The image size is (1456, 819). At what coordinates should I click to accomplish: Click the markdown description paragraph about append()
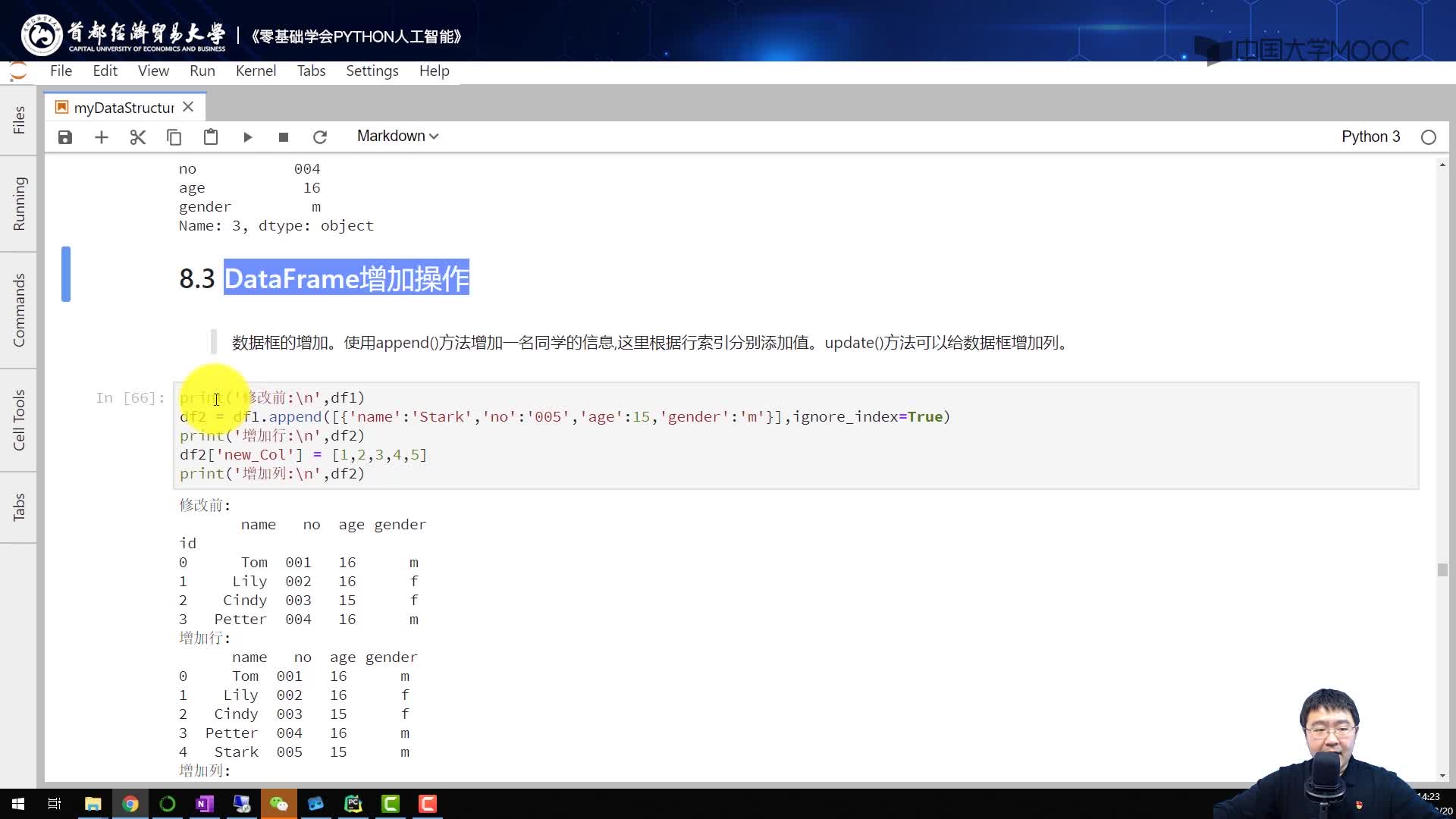[x=651, y=343]
